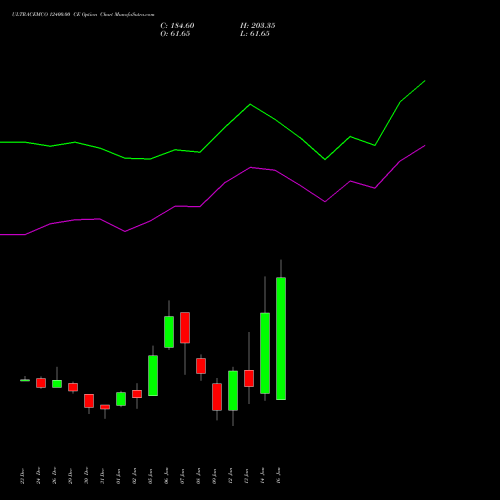Click the low value L: 61.65
500x500 pixels.
click(x=255, y=34)
